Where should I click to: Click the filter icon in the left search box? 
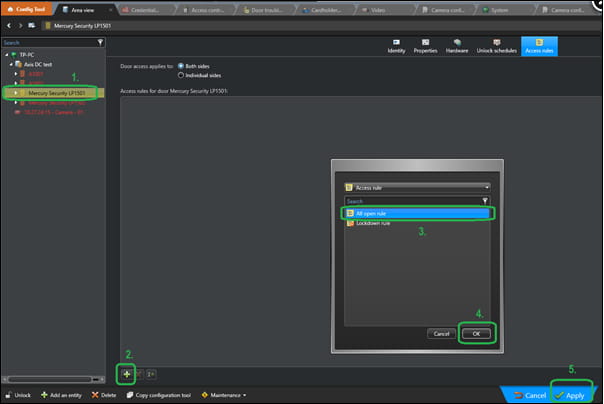tap(101, 42)
